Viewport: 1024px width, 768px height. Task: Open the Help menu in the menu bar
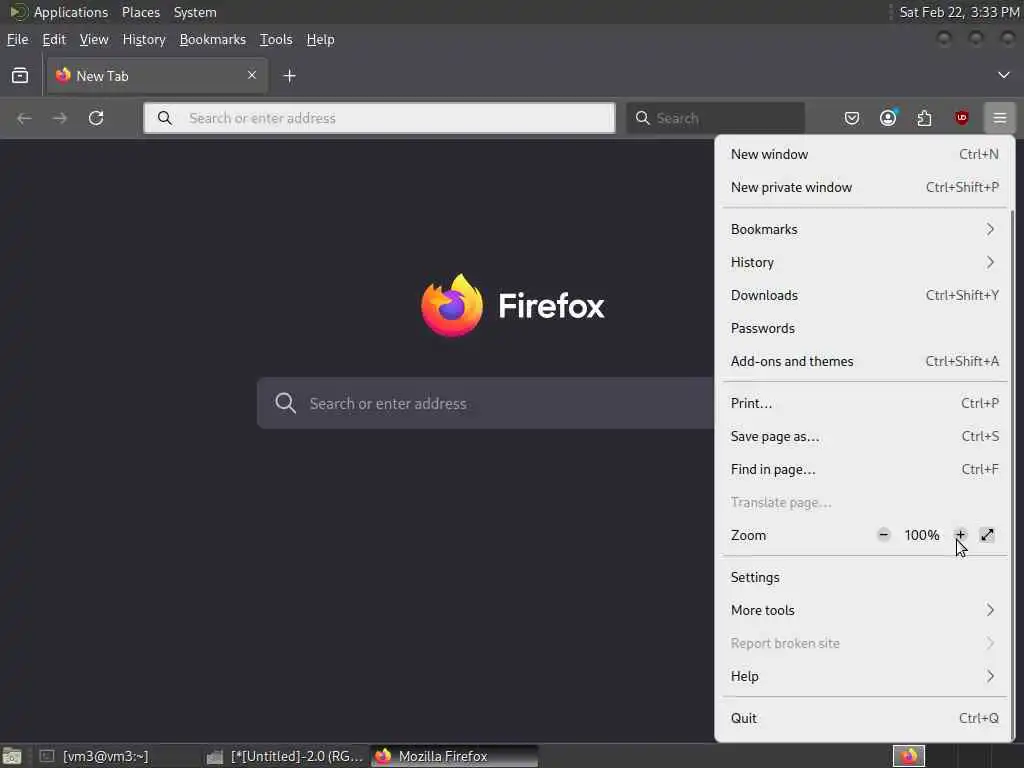[321, 40]
